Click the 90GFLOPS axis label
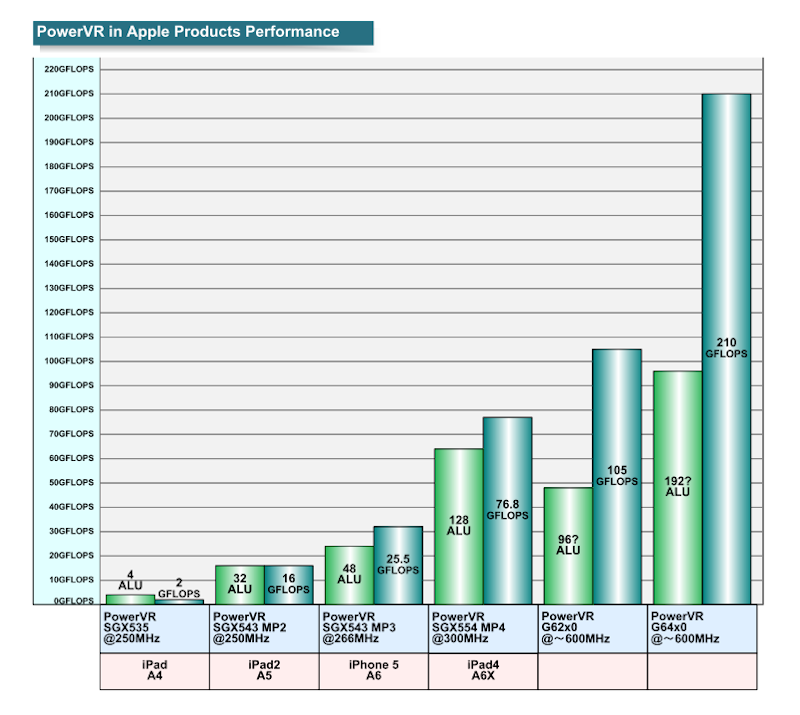This screenshot has width=800, height=715. click(71, 385)
